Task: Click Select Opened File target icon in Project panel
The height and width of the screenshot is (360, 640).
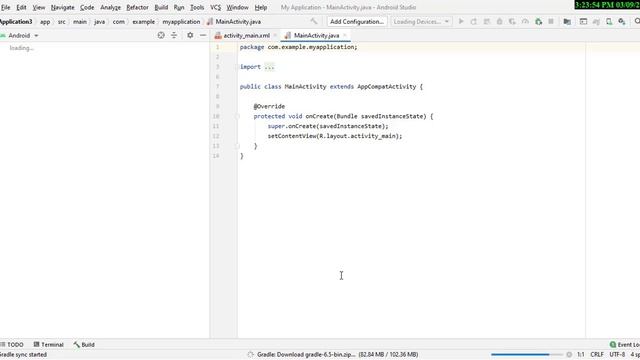Action: 161,36
